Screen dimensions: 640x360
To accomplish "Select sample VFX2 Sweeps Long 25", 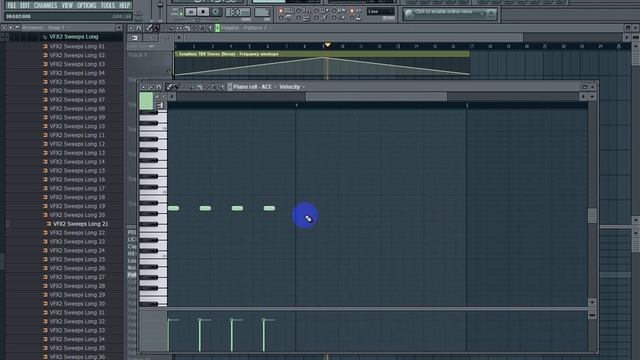I will pos(77,259).
